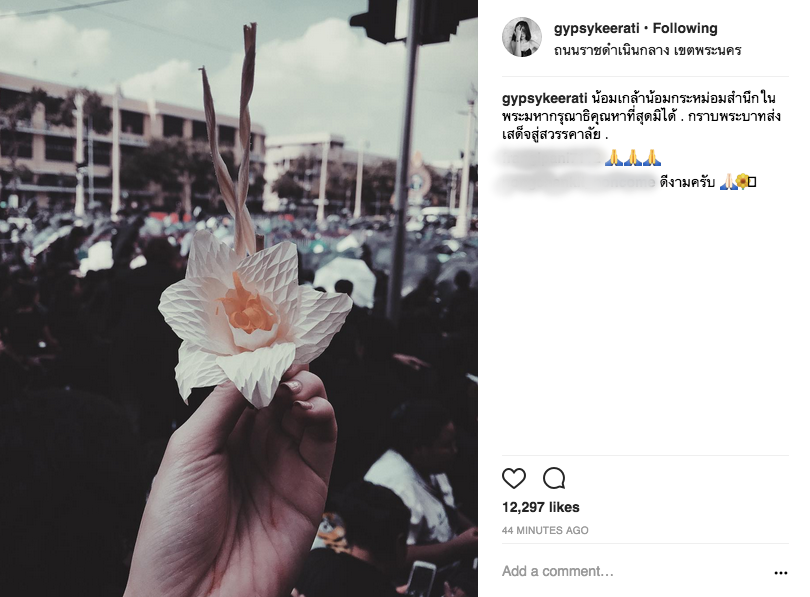The image size is (810, 597).
Task: View the 12,297 likes list
Action: (540, 507)
